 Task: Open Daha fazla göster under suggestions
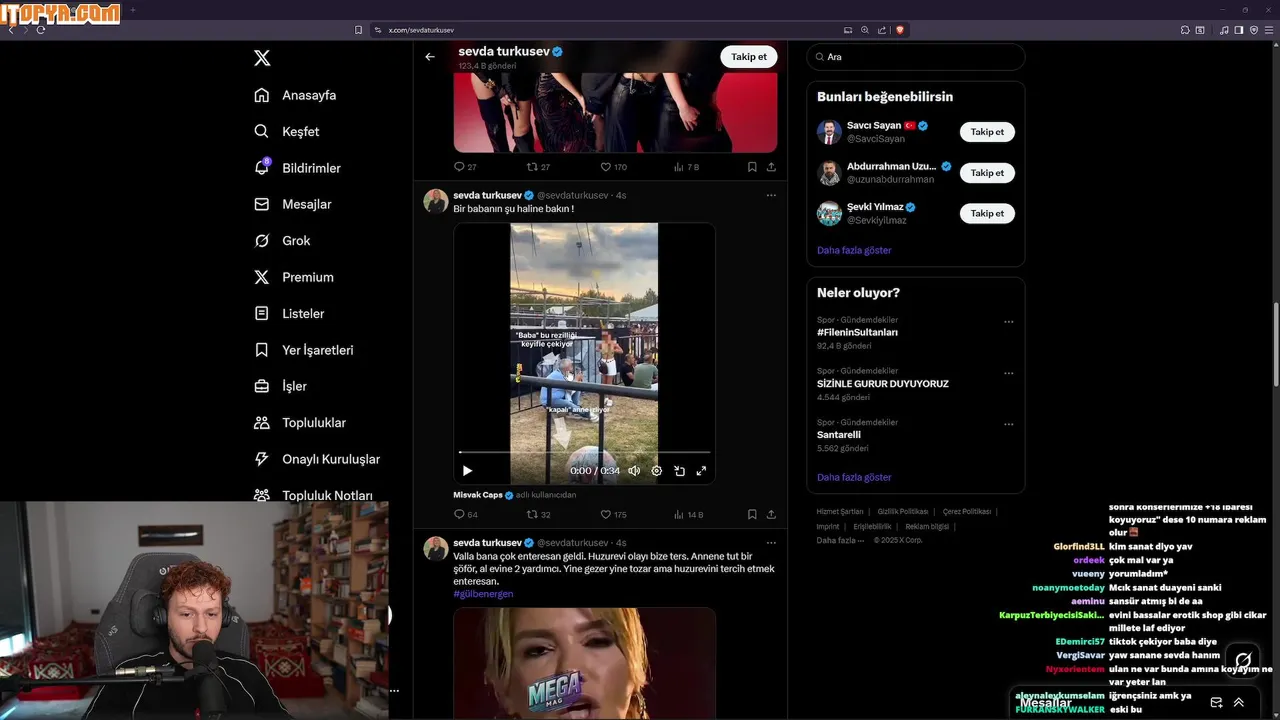pyautogui.click(x=854, y=250)
